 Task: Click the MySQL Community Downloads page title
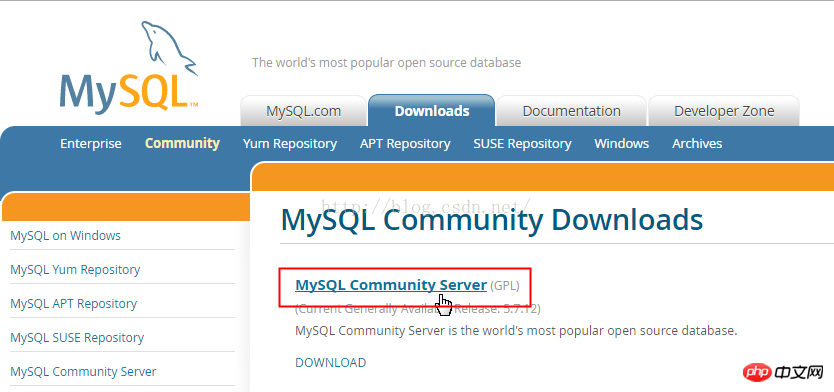pyautogui.click(x=491, y=220)
